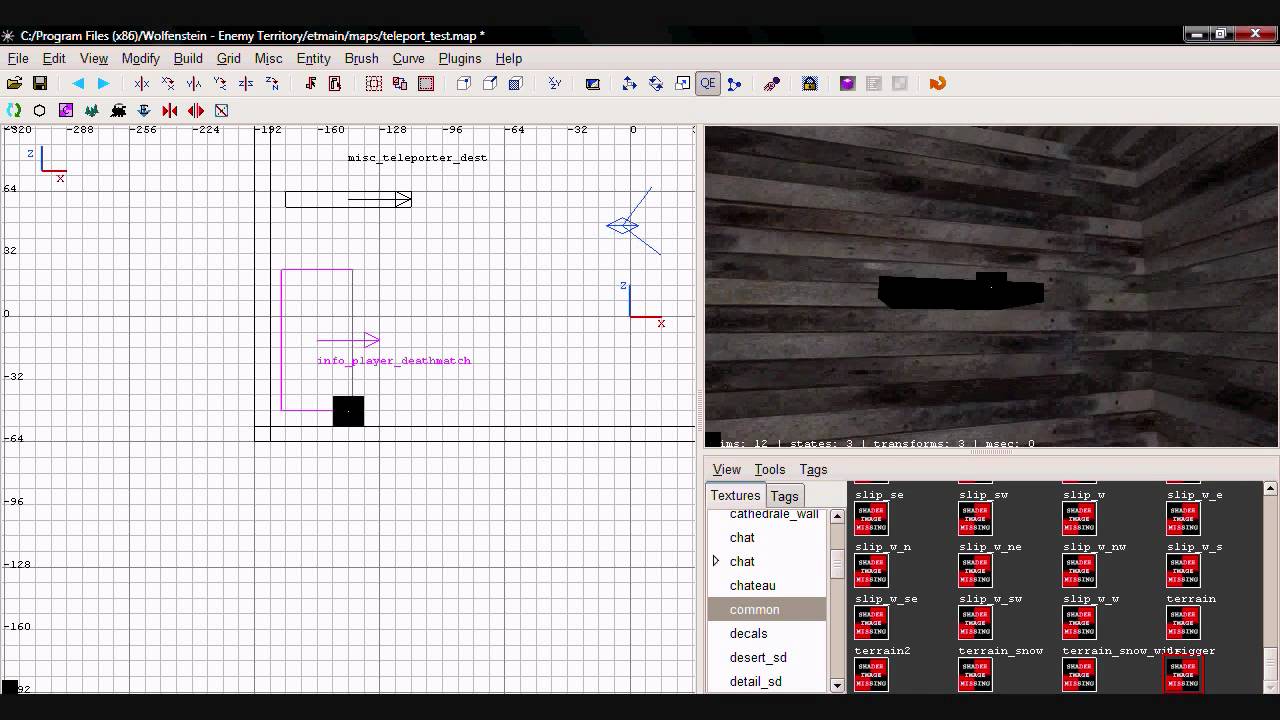
Task: Rotate selection around the Z axis
Action: pos(272,84)
